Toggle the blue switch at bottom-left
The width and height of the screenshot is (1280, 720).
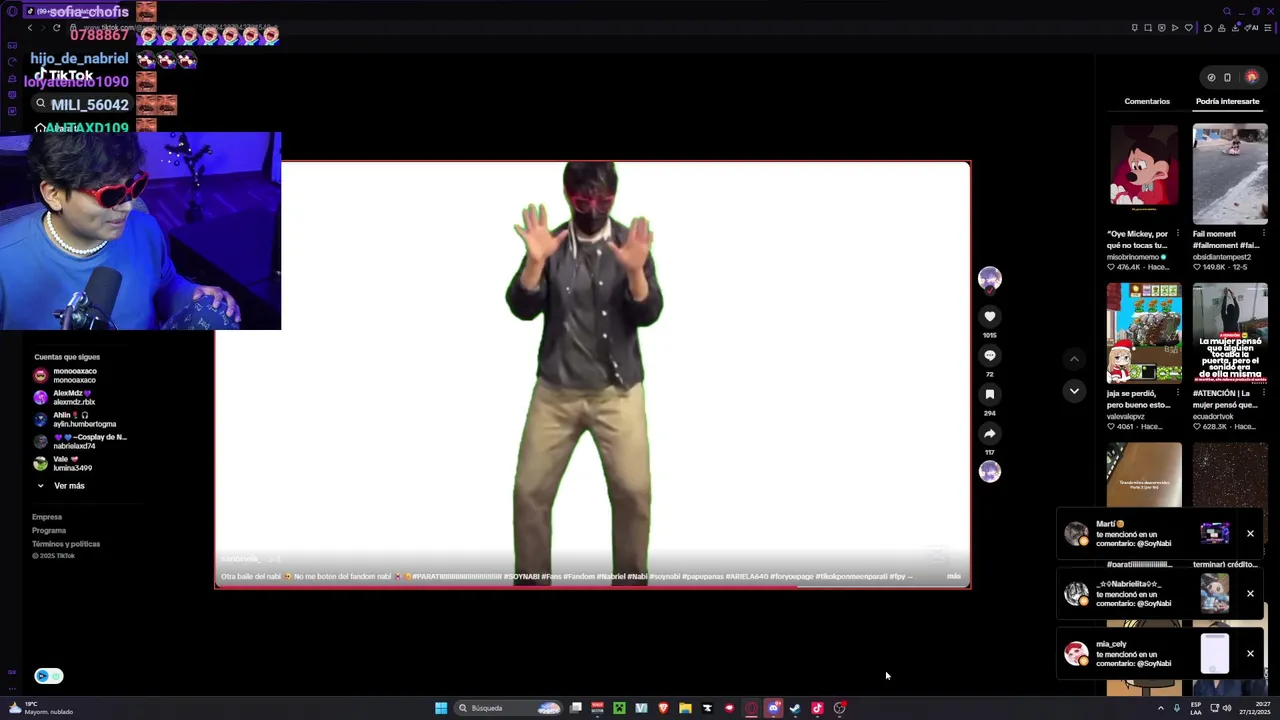click(49, 676)
